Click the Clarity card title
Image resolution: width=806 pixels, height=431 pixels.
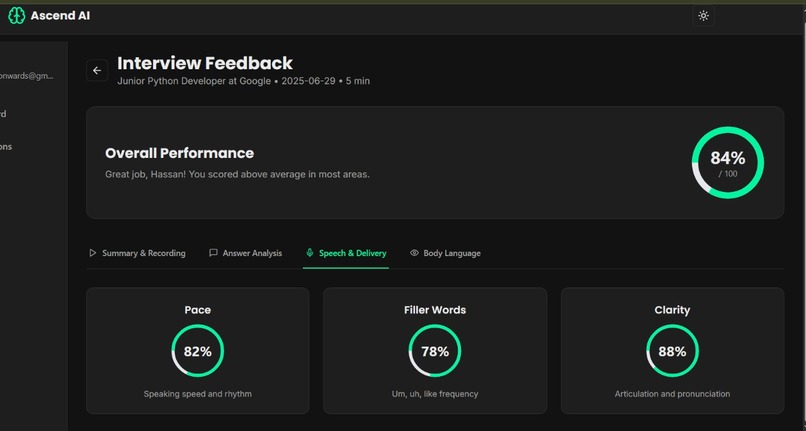coord(672,310)
